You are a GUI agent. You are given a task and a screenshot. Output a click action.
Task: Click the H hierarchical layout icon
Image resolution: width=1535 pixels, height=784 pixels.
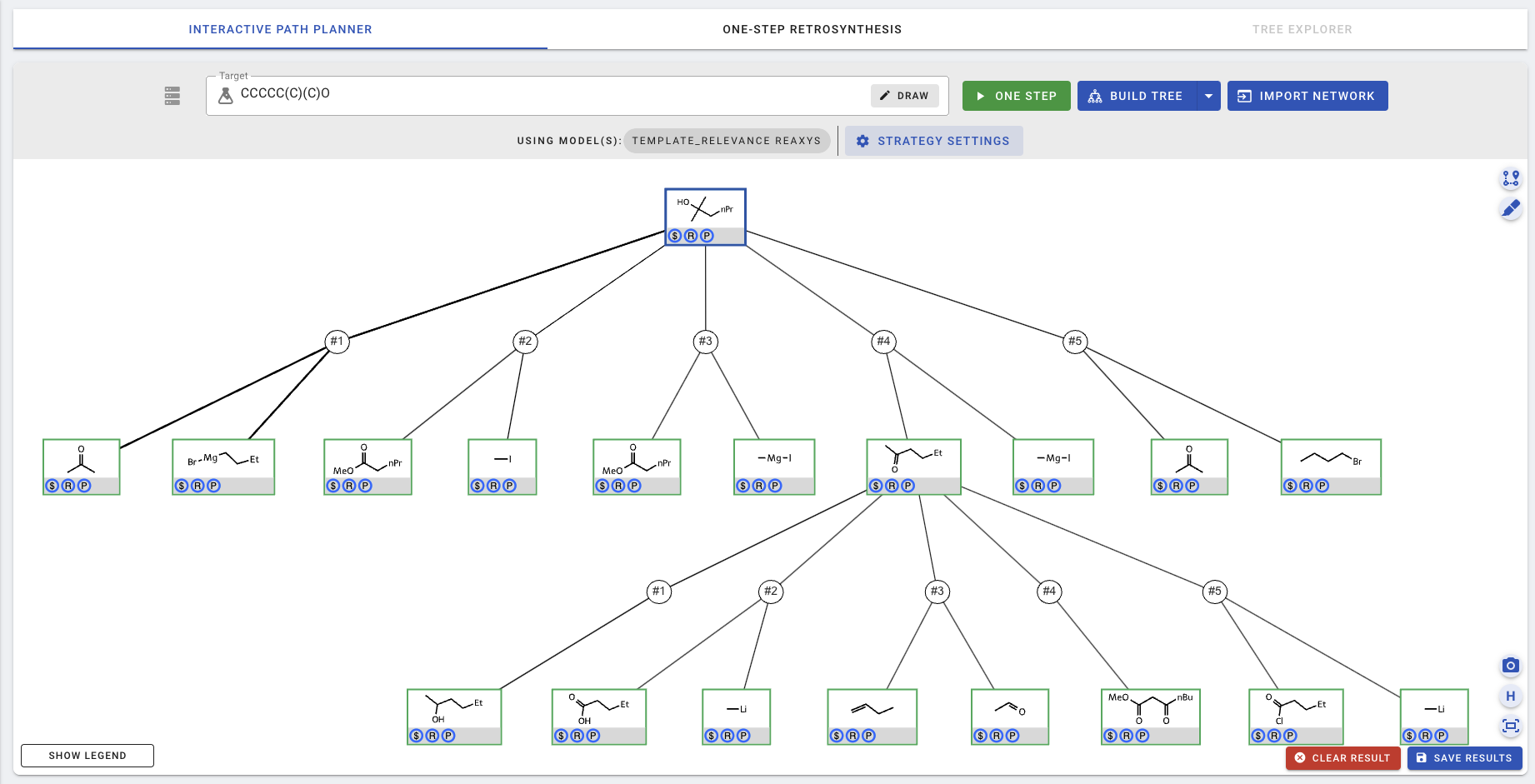1511,696
